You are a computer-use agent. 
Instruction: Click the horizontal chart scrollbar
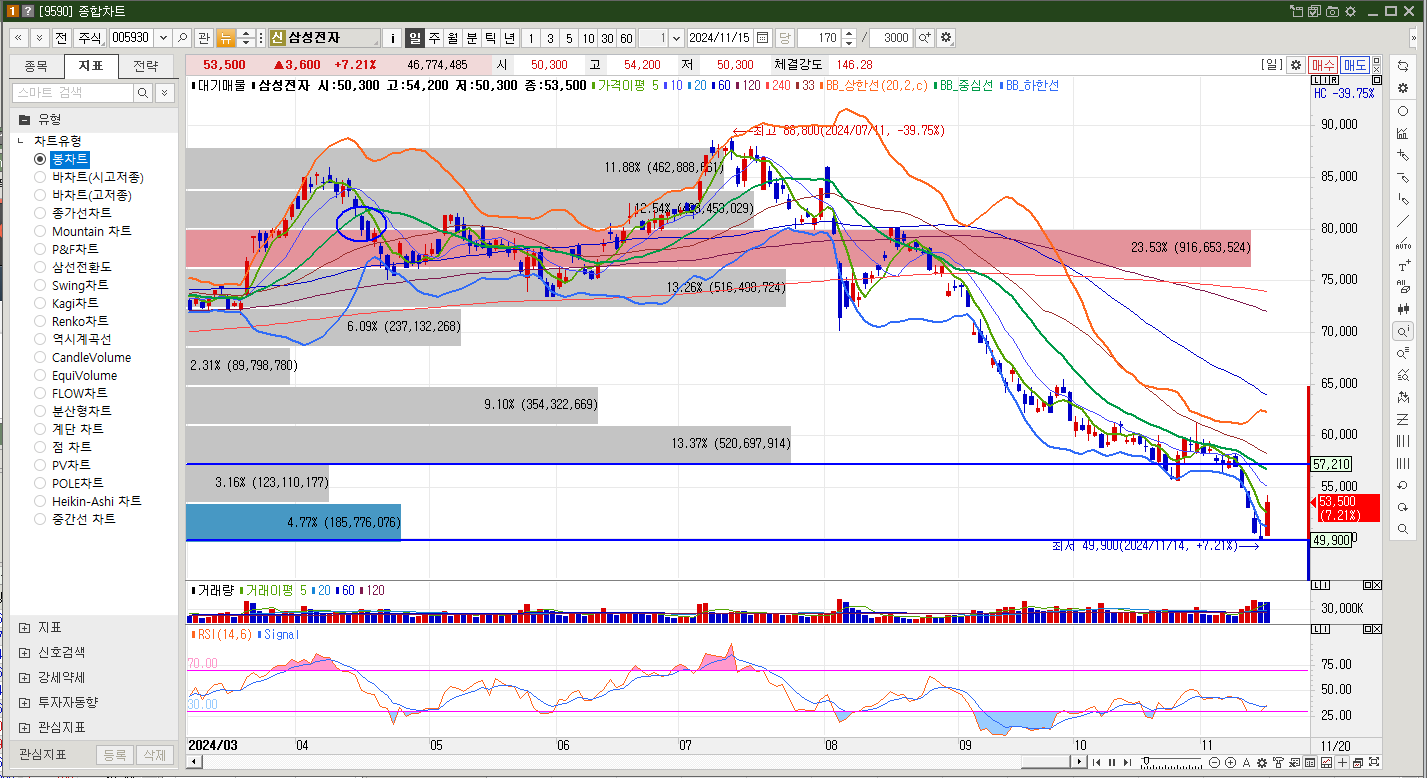pos(636,762)
